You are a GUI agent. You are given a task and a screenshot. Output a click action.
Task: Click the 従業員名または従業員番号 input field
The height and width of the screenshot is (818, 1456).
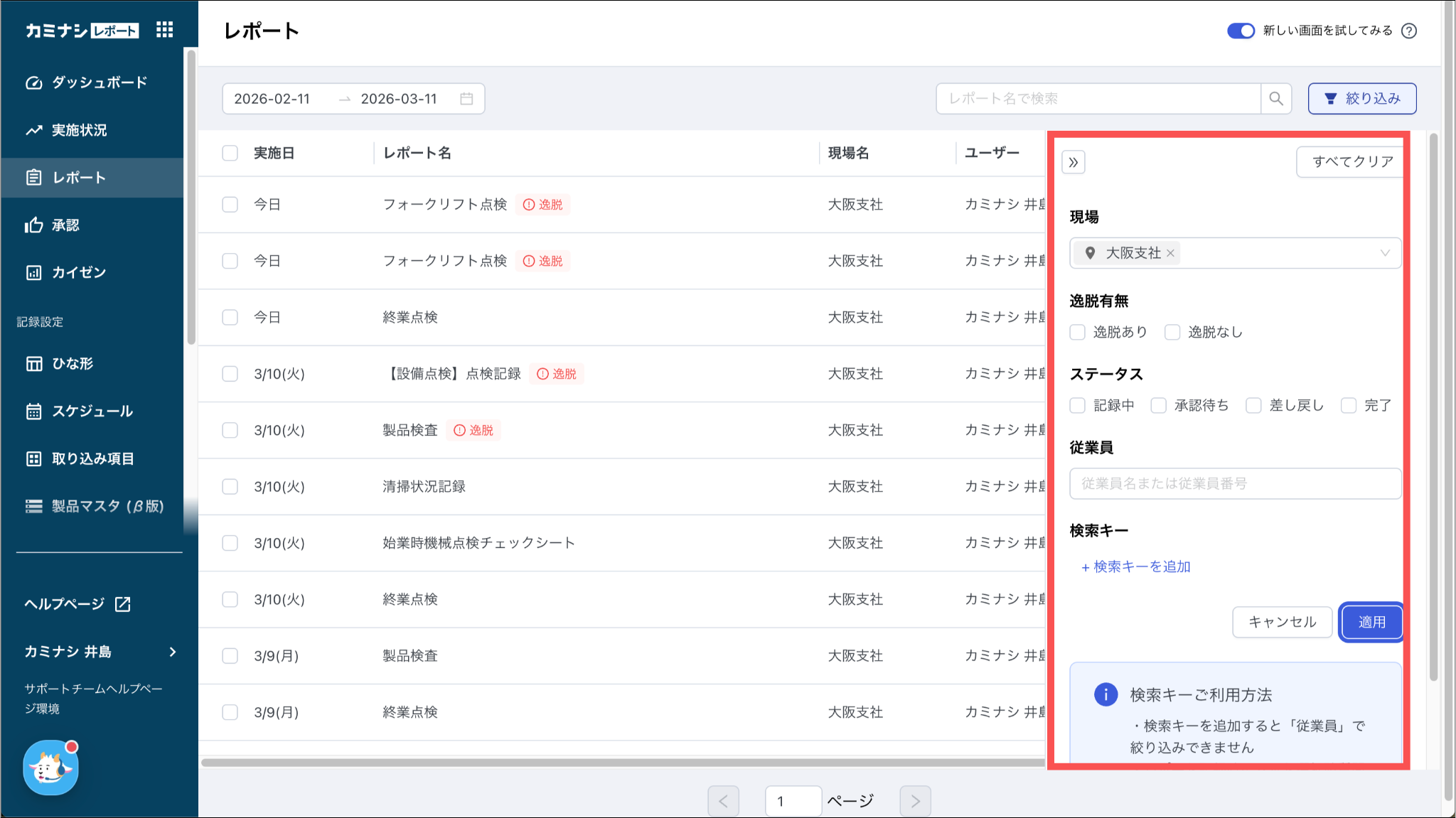[1235, 483]
